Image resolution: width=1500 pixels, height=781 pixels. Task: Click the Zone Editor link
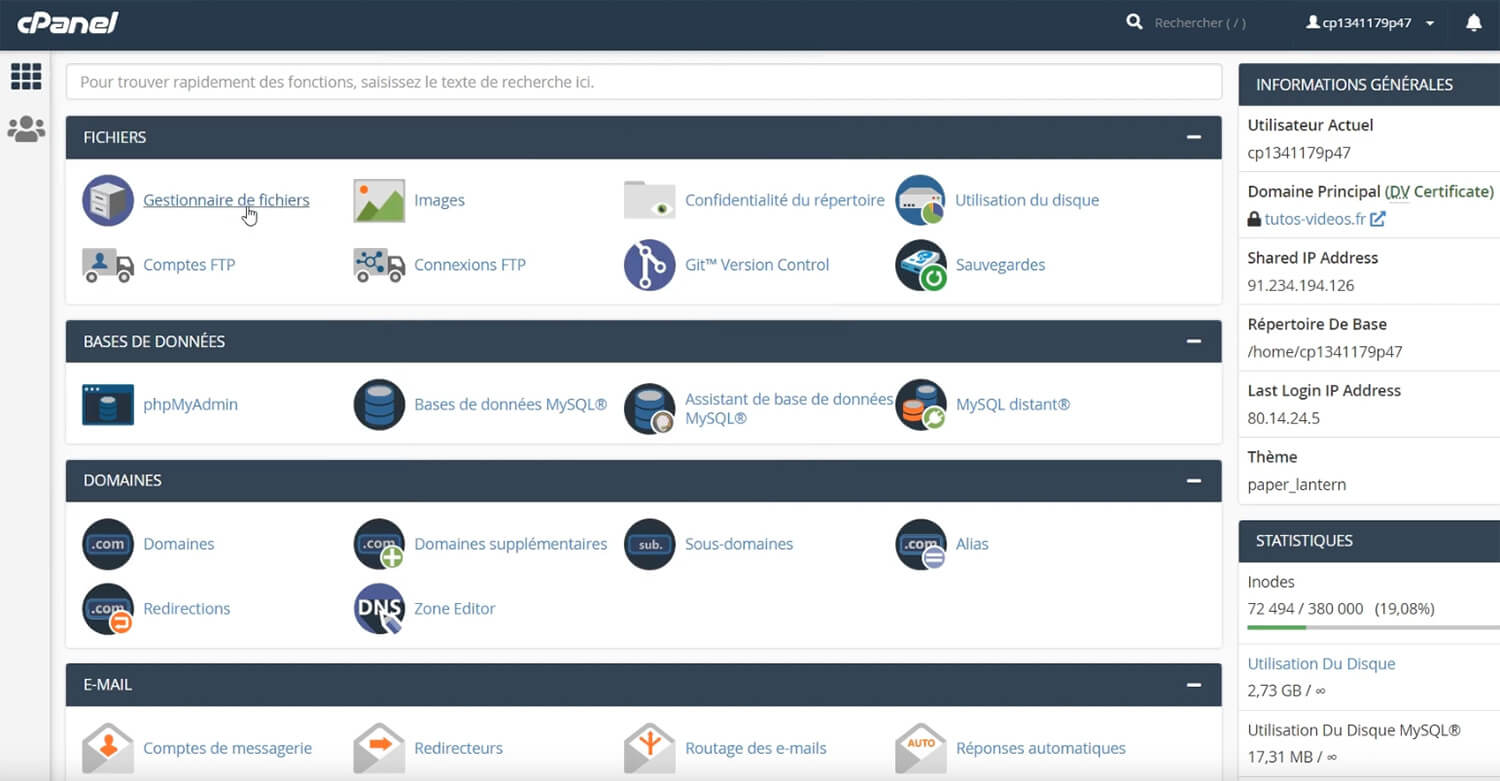click(x=454, y=609)
